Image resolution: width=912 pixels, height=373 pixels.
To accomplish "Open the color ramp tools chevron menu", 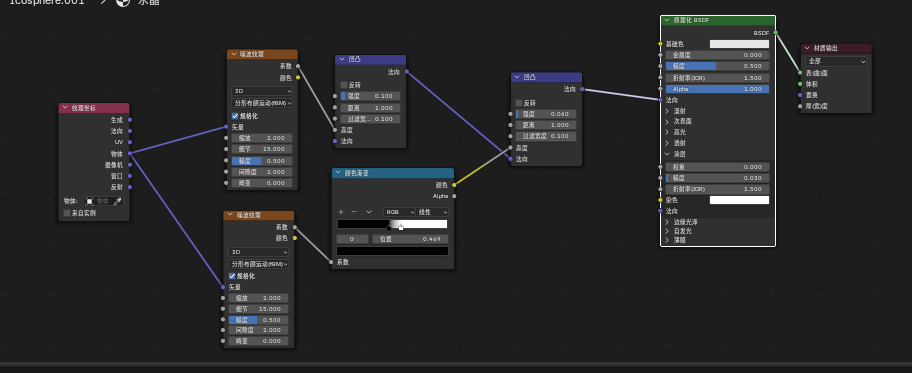I will click(x=368, y=212).
